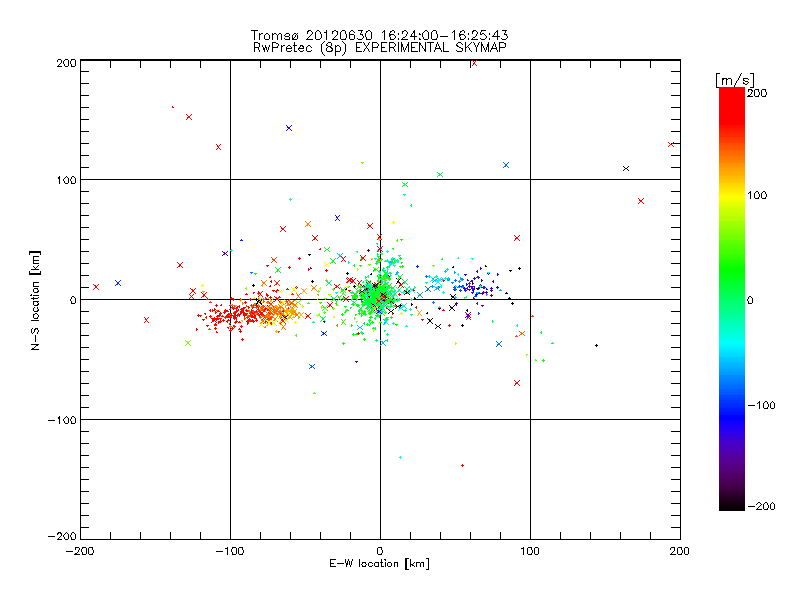Click the colorbar tick label '-100'

click(761, 405)
